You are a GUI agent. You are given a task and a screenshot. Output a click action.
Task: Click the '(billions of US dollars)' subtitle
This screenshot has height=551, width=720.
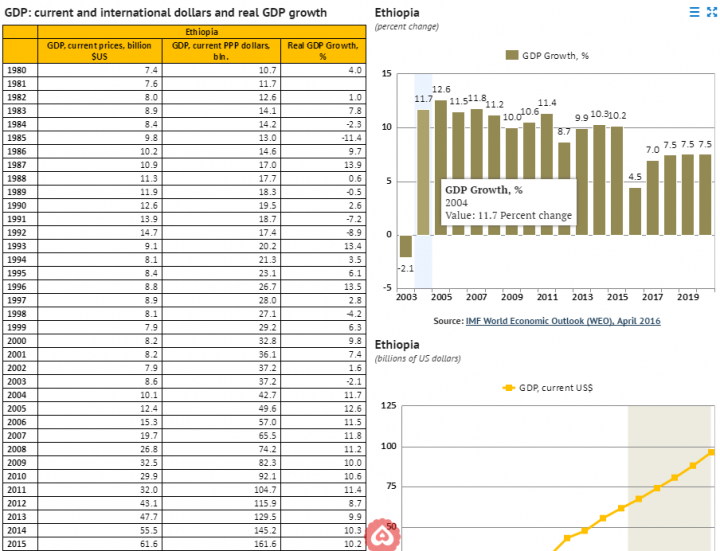(x=417, y=359)
